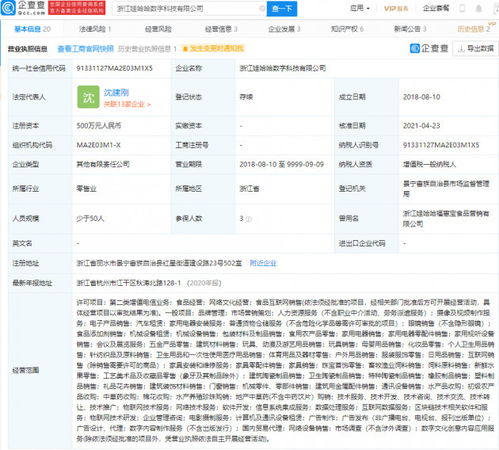Click the mobile phone icon in header
Image resolution: width=499 pixels, height=450 pixels.
click(462, 8)
